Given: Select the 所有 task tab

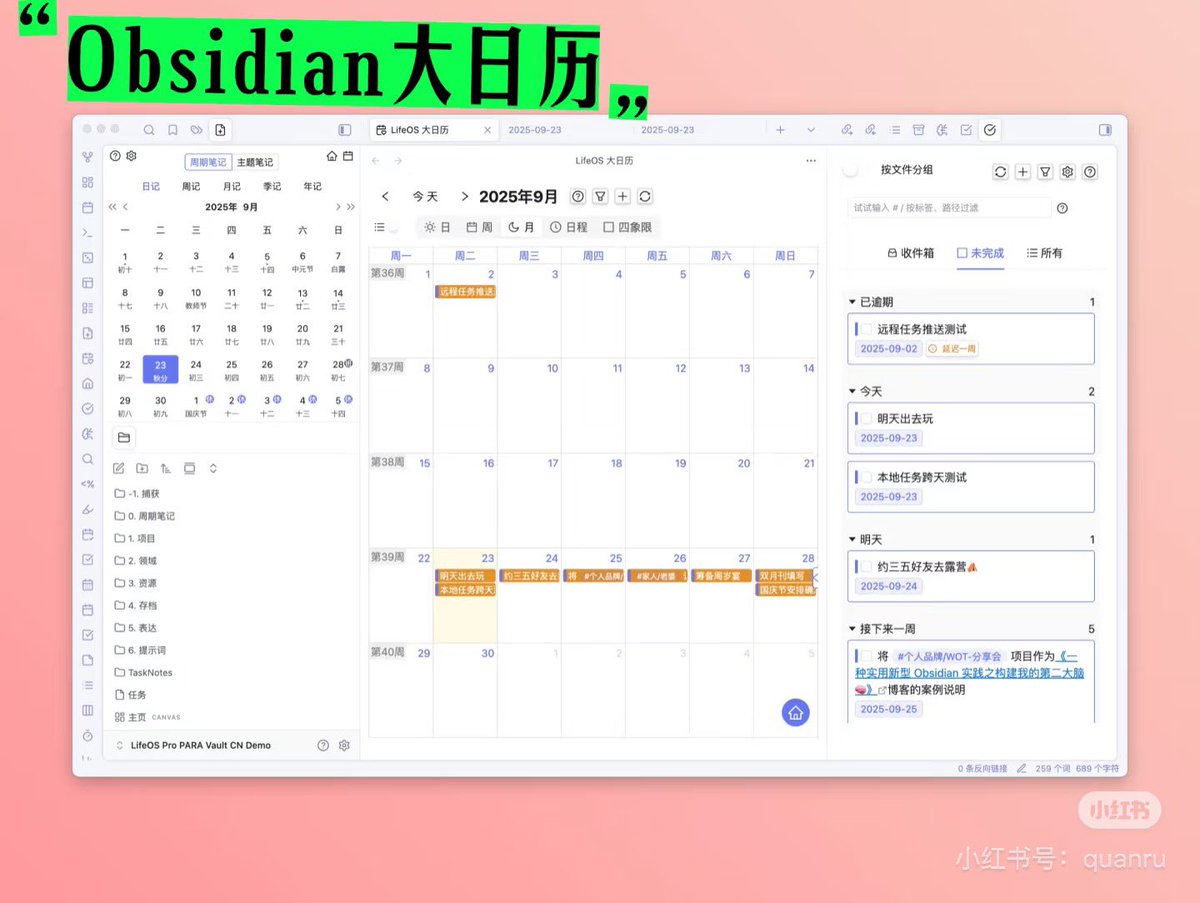Looking at the screenshot, I should (1045, 253).
